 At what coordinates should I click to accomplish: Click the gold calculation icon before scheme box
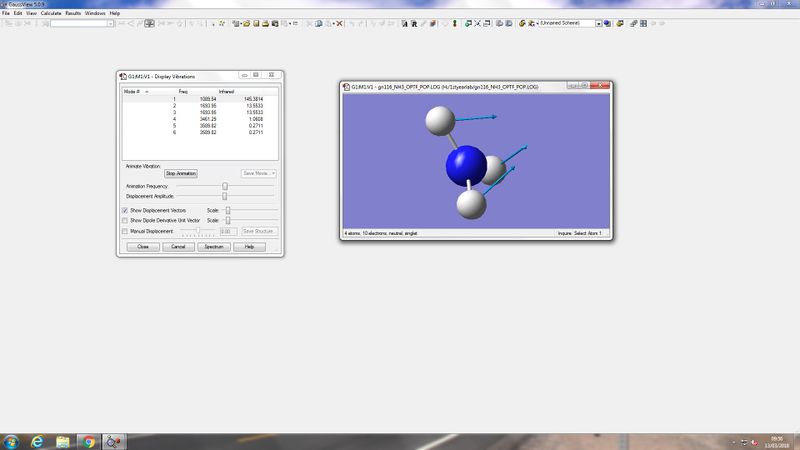[522, 23]
